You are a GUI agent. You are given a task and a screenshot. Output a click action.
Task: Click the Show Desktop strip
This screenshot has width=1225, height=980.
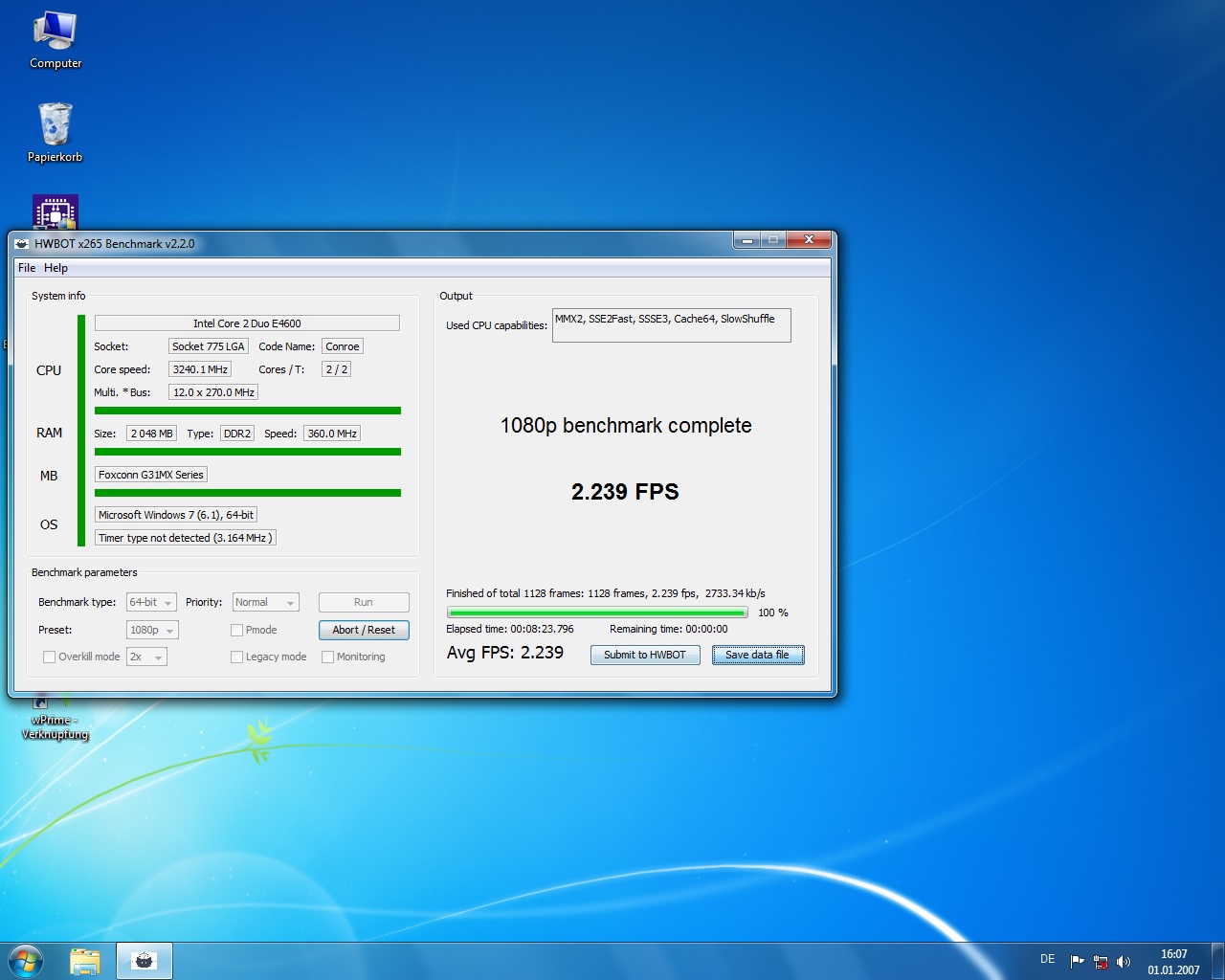pos(1217,961)
